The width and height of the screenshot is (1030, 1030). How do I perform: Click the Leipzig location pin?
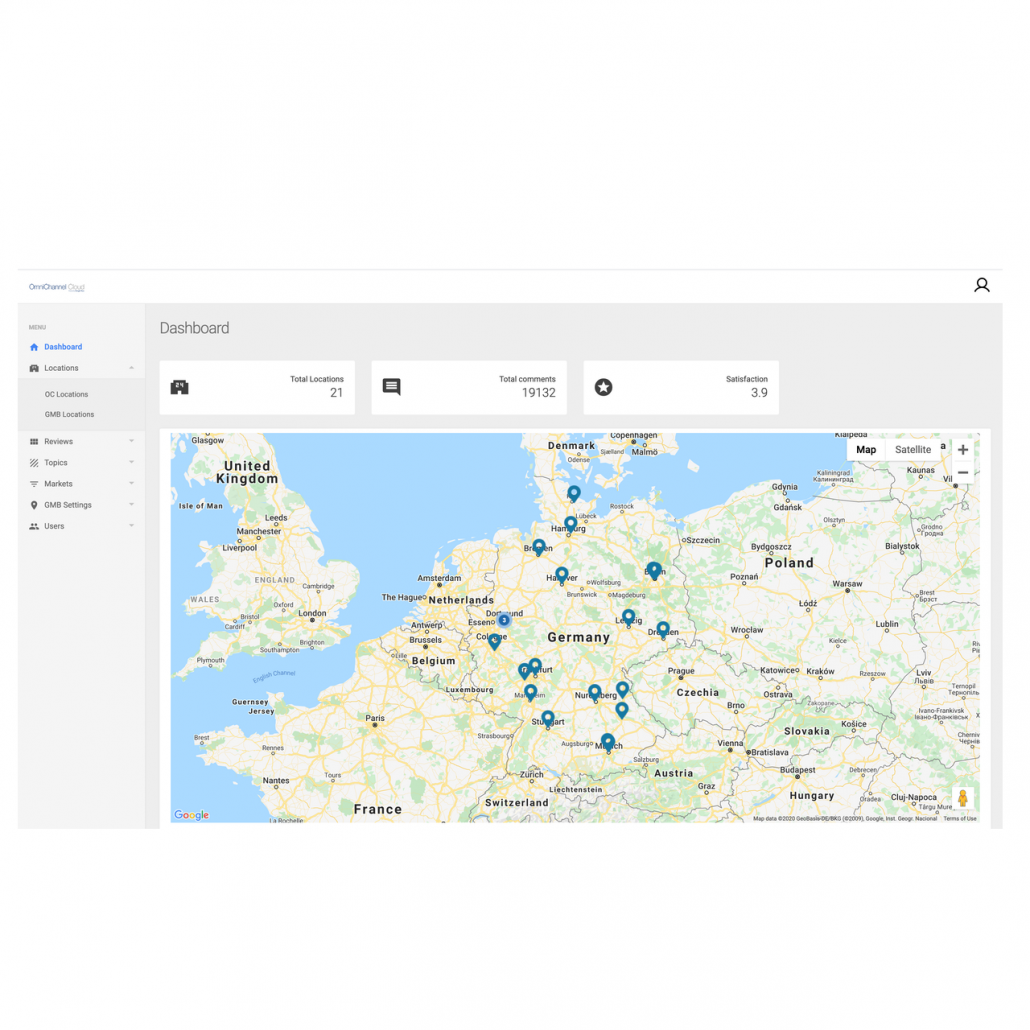click(629, 617)
